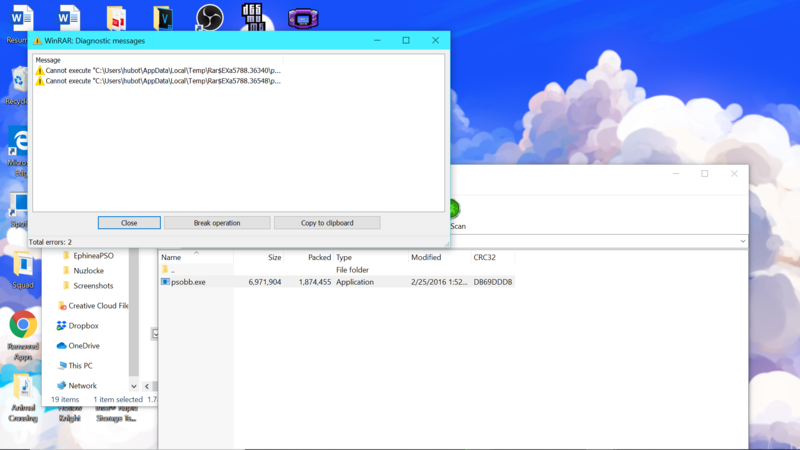
Task: Open This PC in the Explorer sidebar
Action: click(x=74, y=366)
